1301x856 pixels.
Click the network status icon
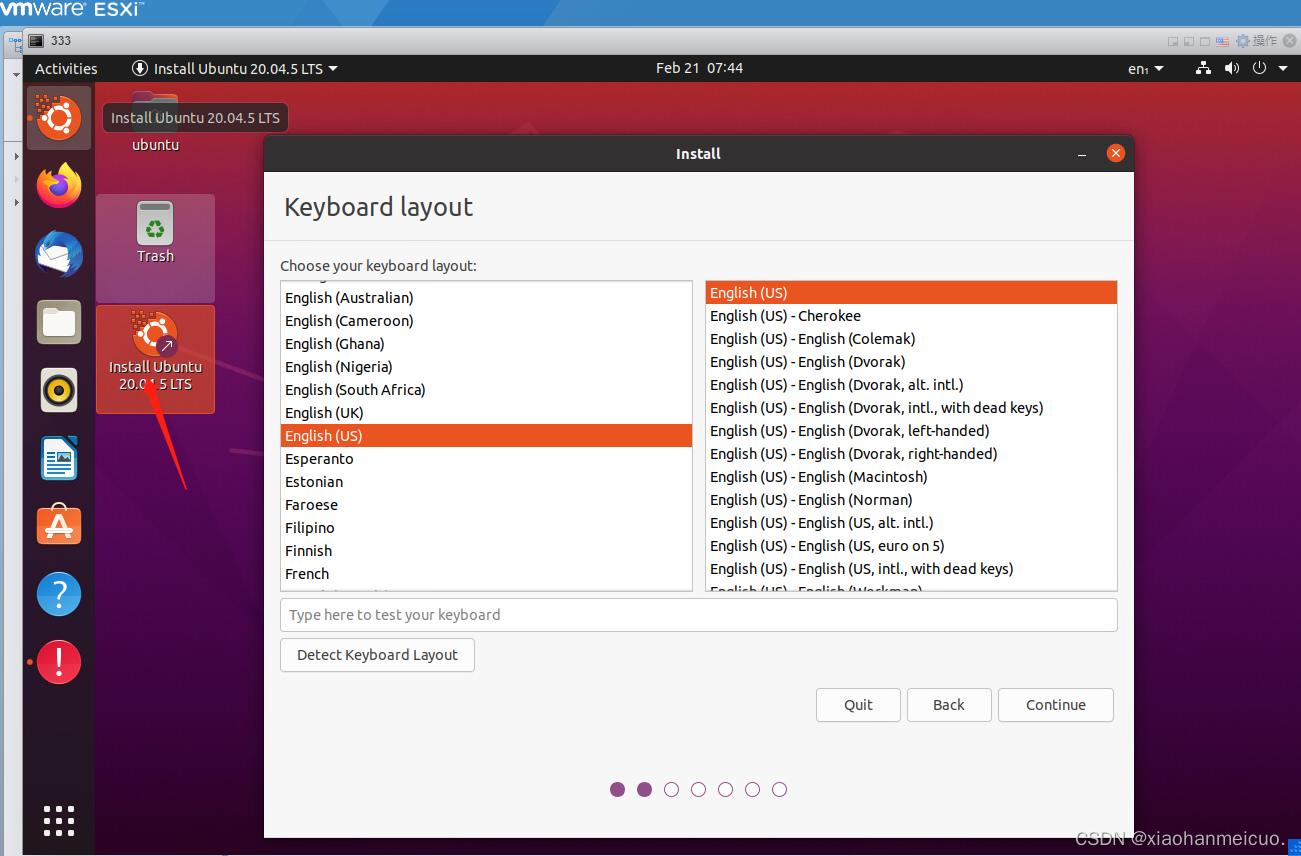pyautogui.click(x=1202, y=68)
